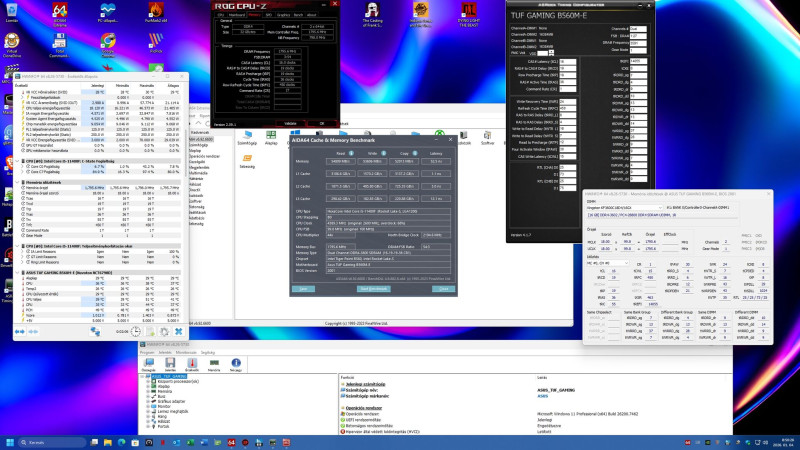Expand the GT Limit Reasons row
This screenshot has width=800, height=450.
(22, 257)
